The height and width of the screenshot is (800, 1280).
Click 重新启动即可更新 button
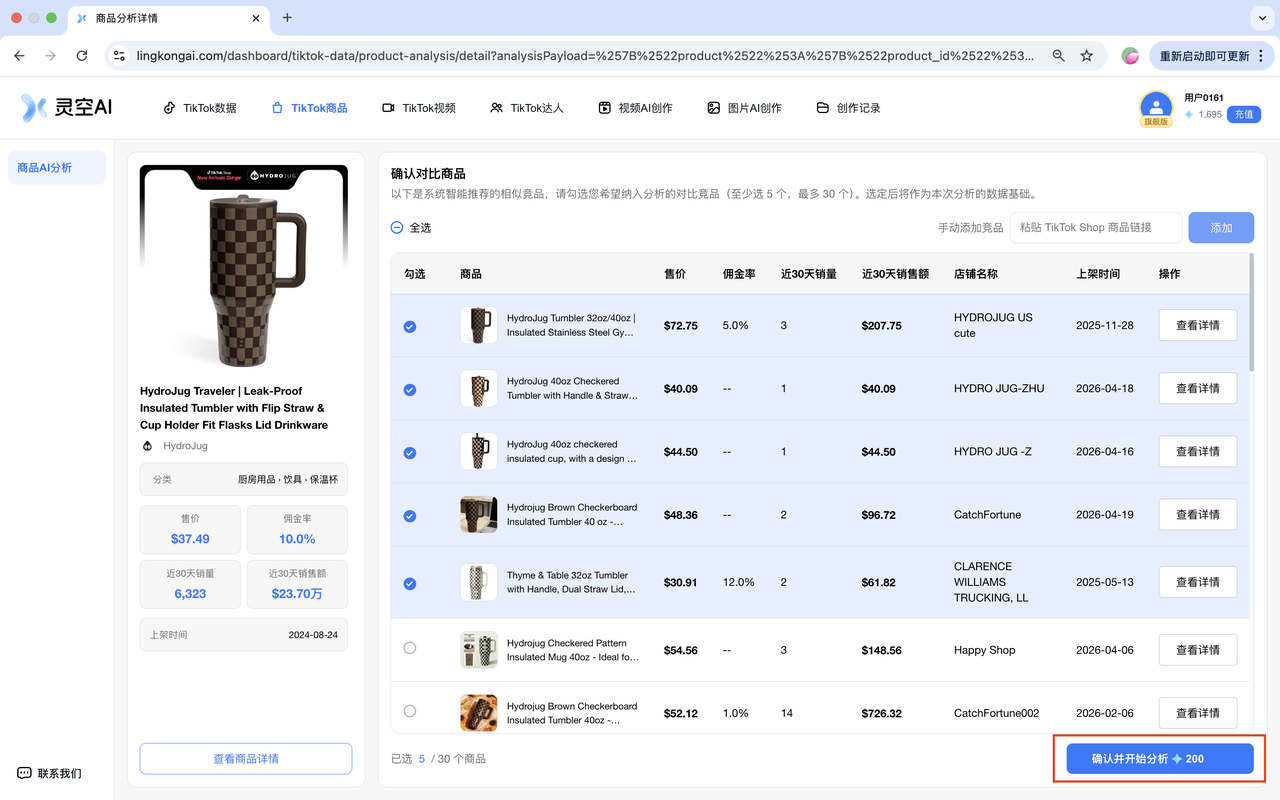click(1210, 56)
